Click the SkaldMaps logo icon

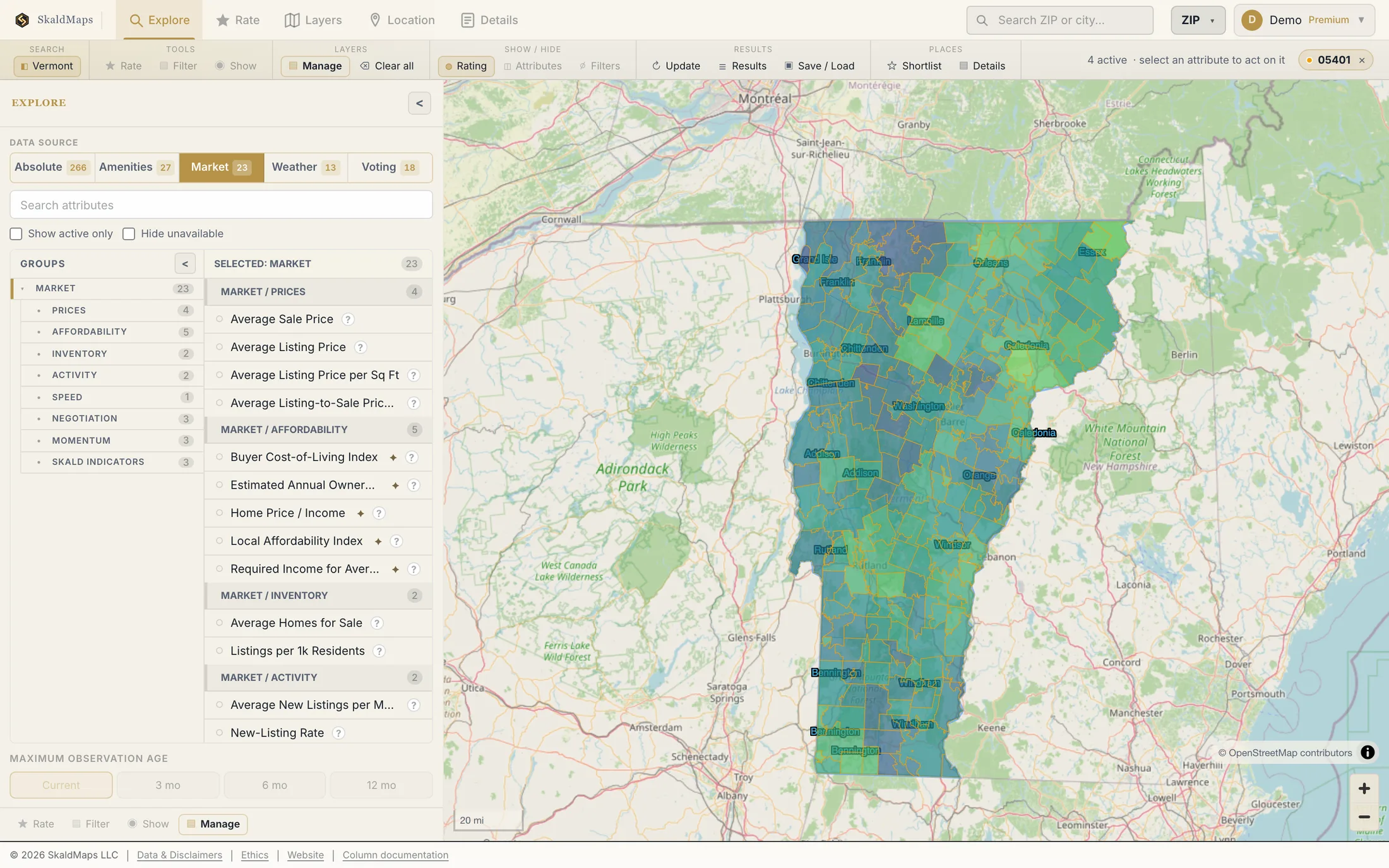(x=22, y=20)
